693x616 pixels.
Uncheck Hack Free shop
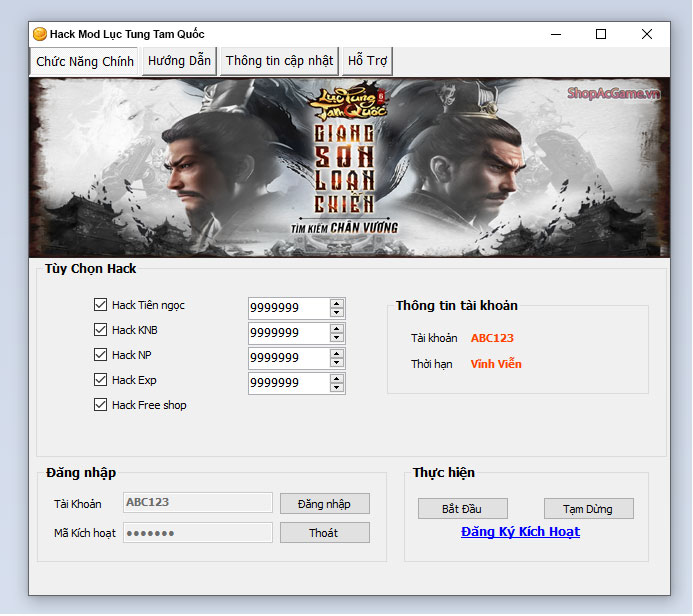coord(100,405)
